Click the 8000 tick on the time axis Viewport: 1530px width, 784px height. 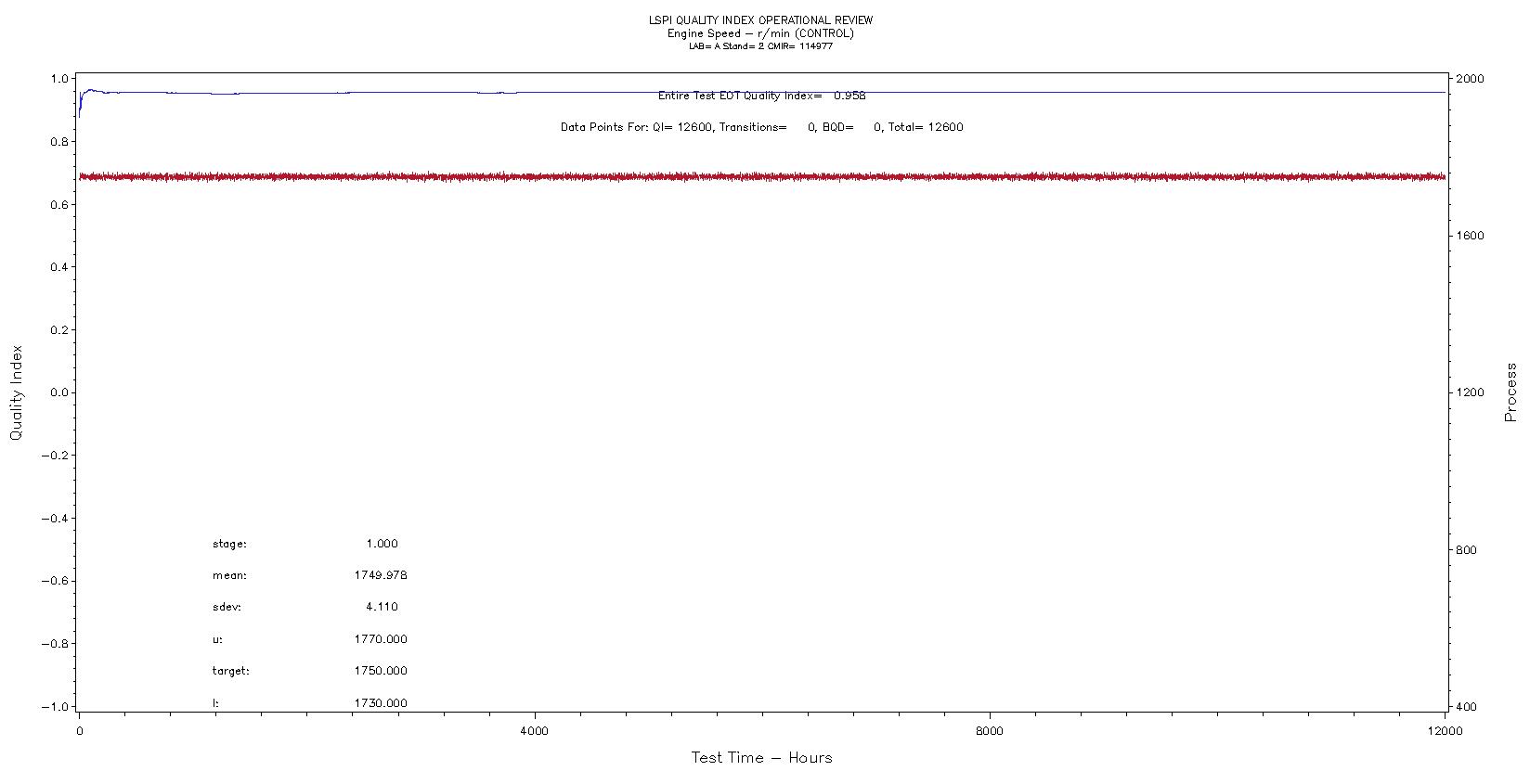tap(990, 731)
